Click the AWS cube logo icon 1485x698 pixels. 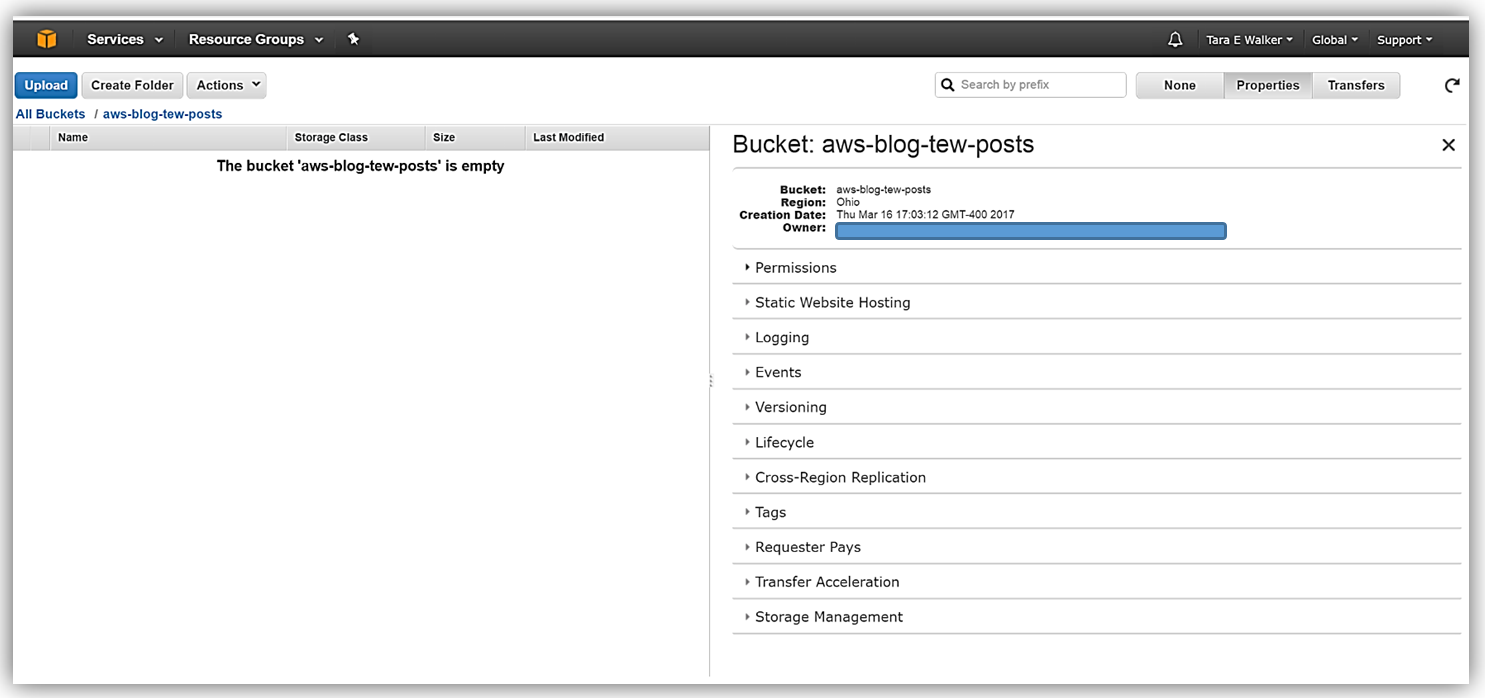(47, 39)
